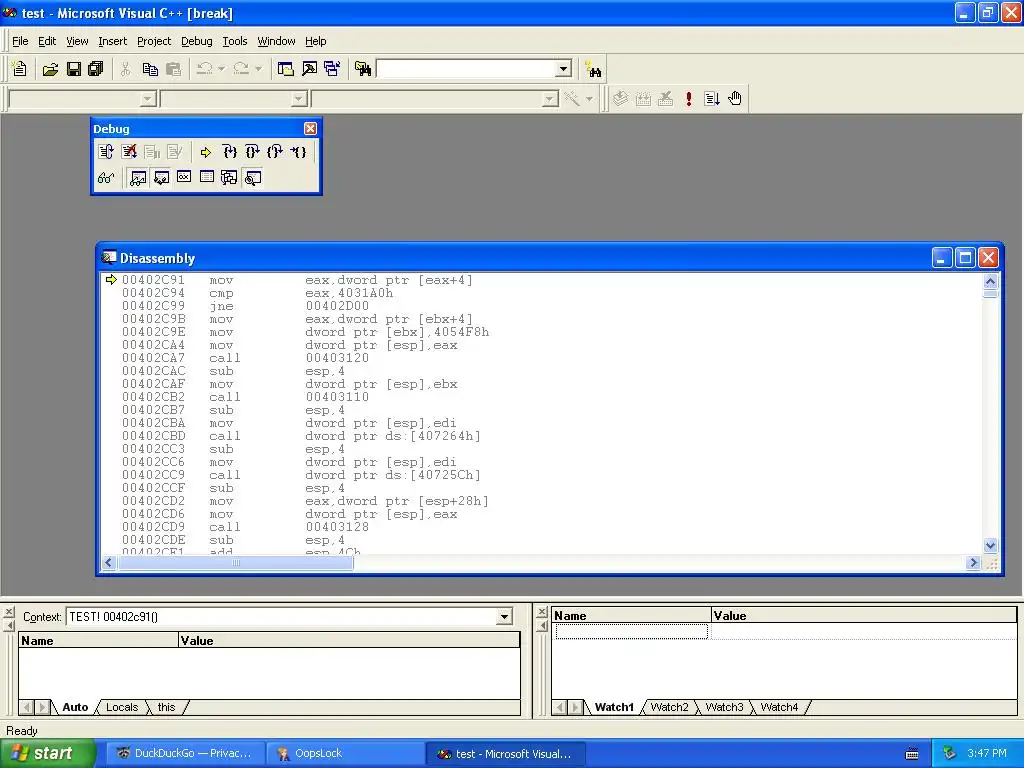Select disassembly line 00402CD9 call 00403128
1024x768 pixels.
246,527
